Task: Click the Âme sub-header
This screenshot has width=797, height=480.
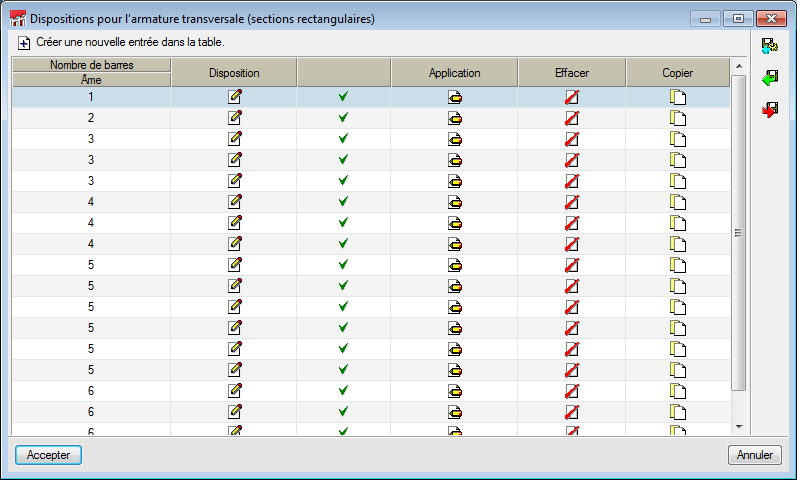Action: coord(91,80)
